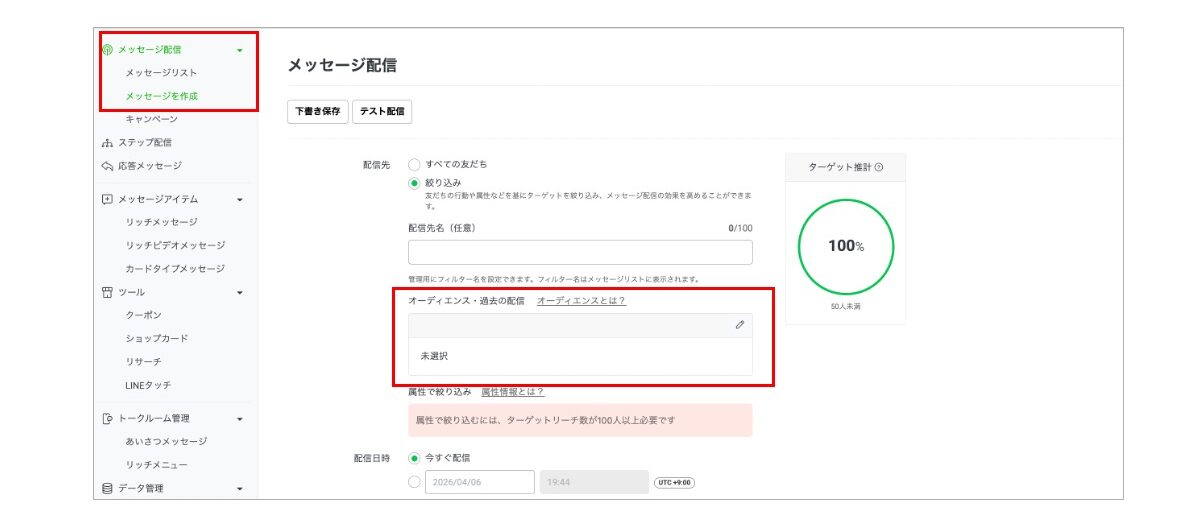Open メッセージリスト in the sidebar
1200x528 pixels.
(x=161, y=73)
